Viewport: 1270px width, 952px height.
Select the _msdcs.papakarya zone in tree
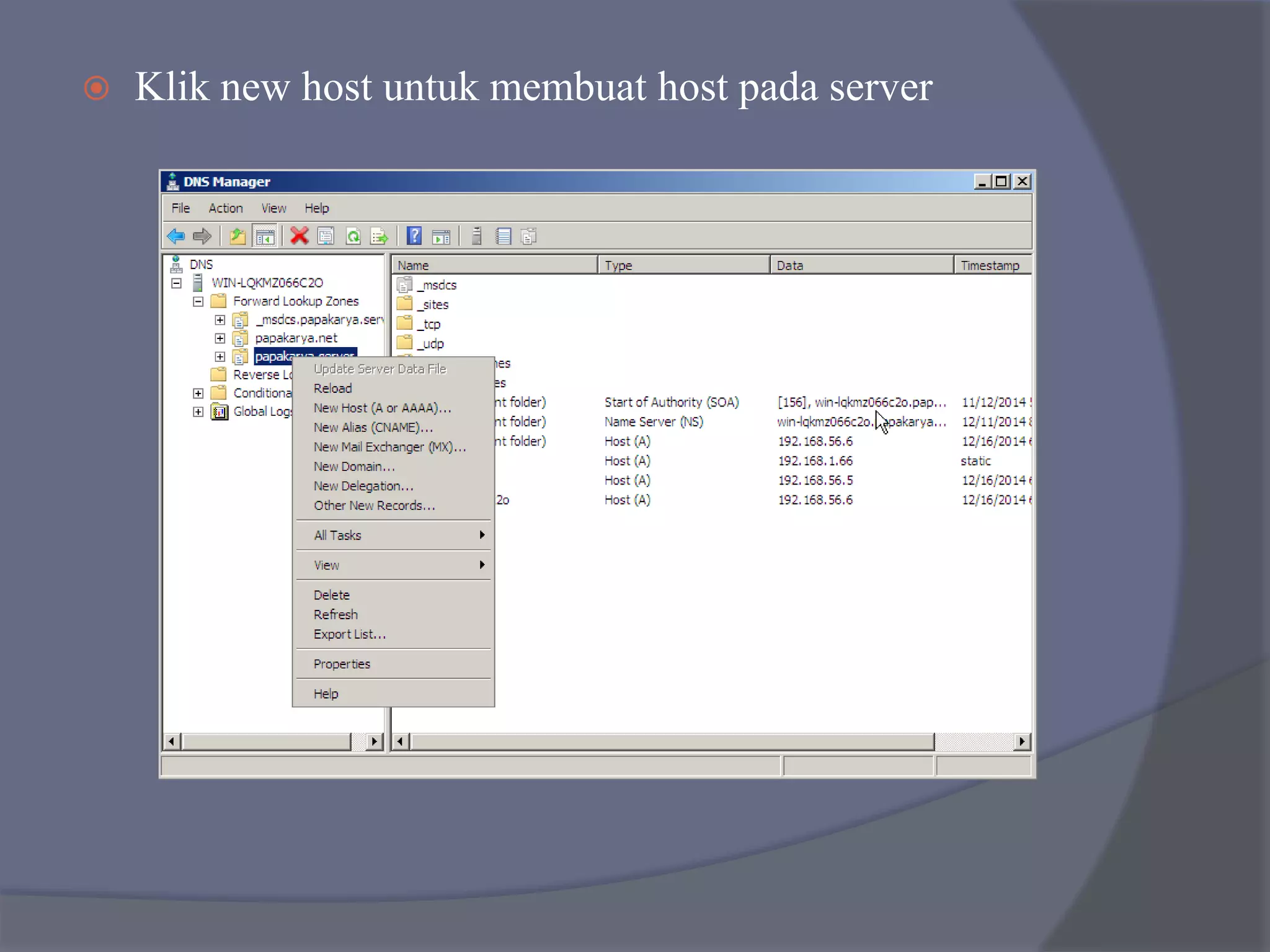point(319,320)
